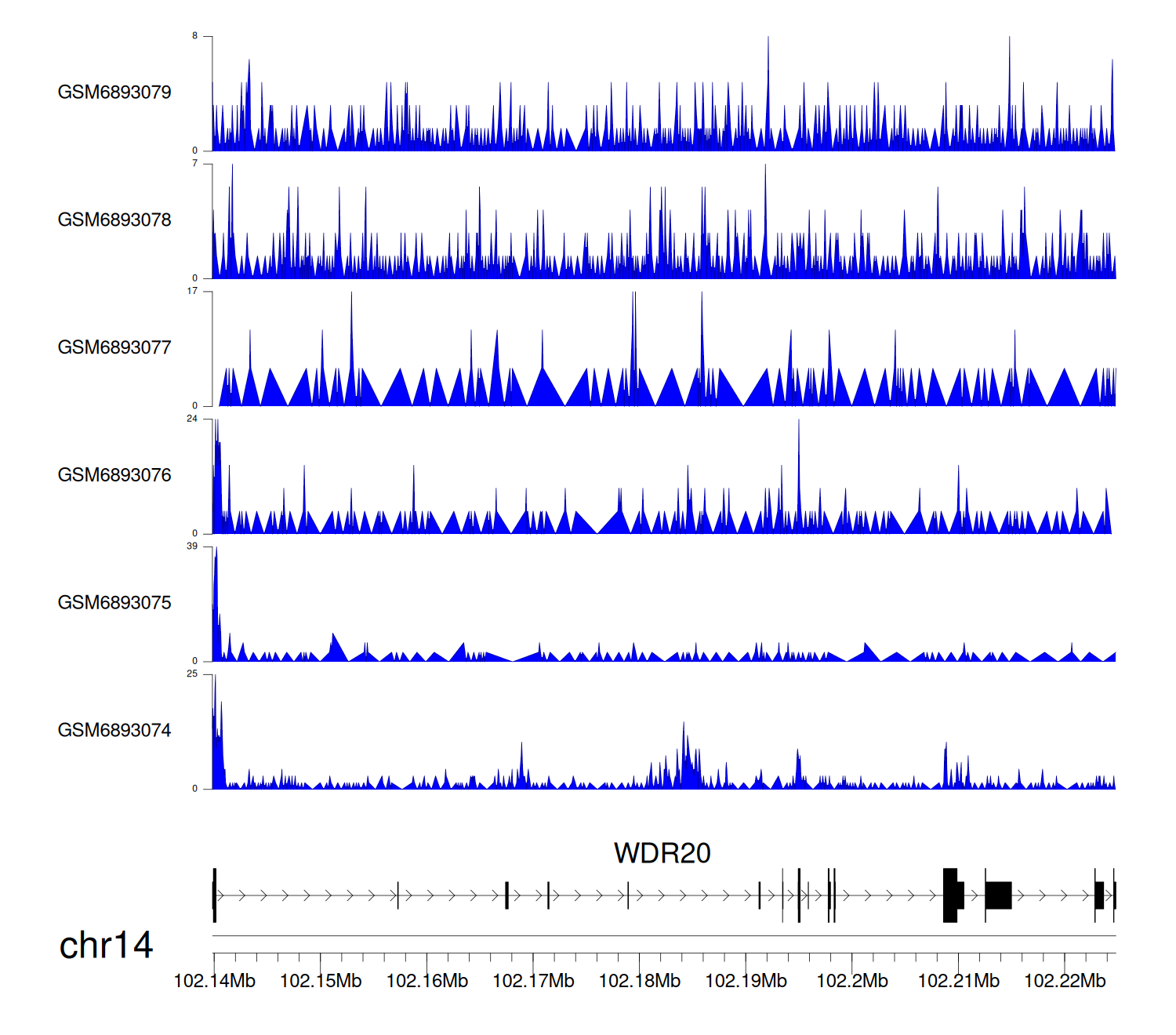Click the 102.18Mb position label
This screenshot has height=1035, width=1176.
(x=640, y=981)
